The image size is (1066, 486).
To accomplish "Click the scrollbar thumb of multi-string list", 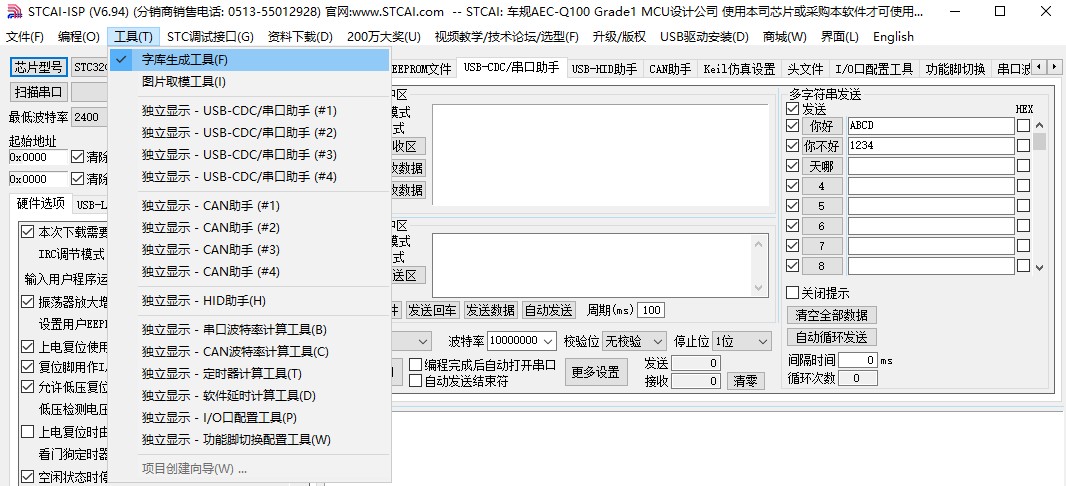I will 1039,142.
